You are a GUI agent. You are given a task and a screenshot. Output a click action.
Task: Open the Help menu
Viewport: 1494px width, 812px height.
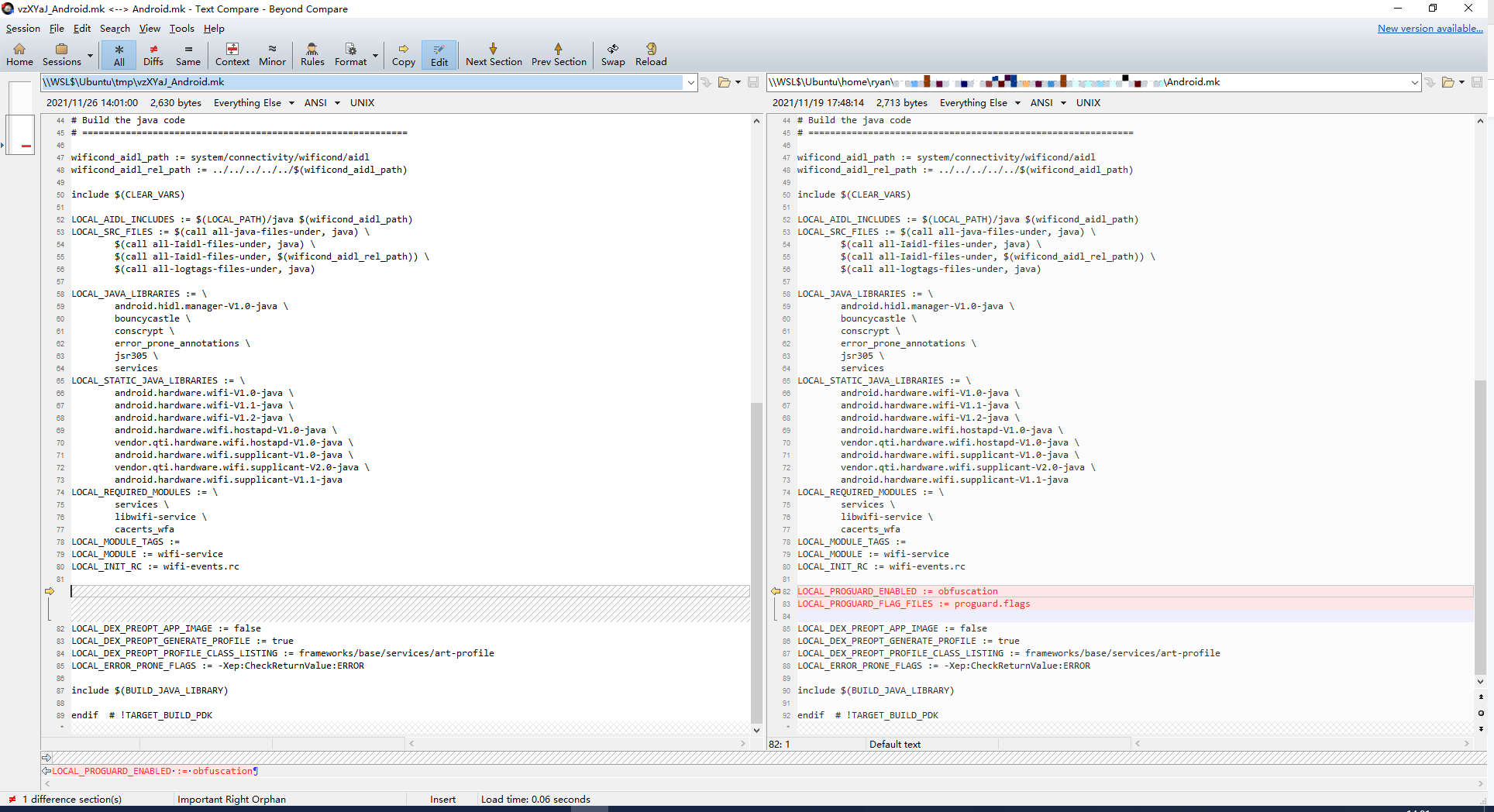point(214,29)
